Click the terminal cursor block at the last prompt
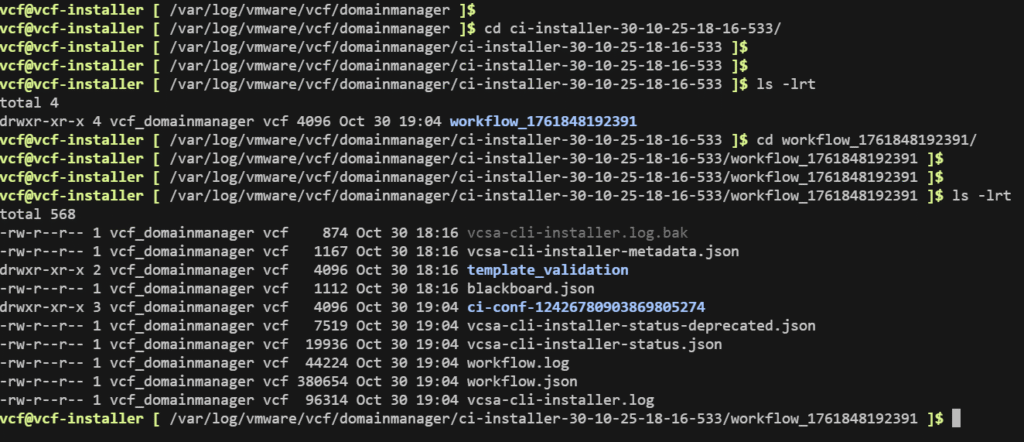Viewport: 1024px width, 442px height. [x=956, y=419]
